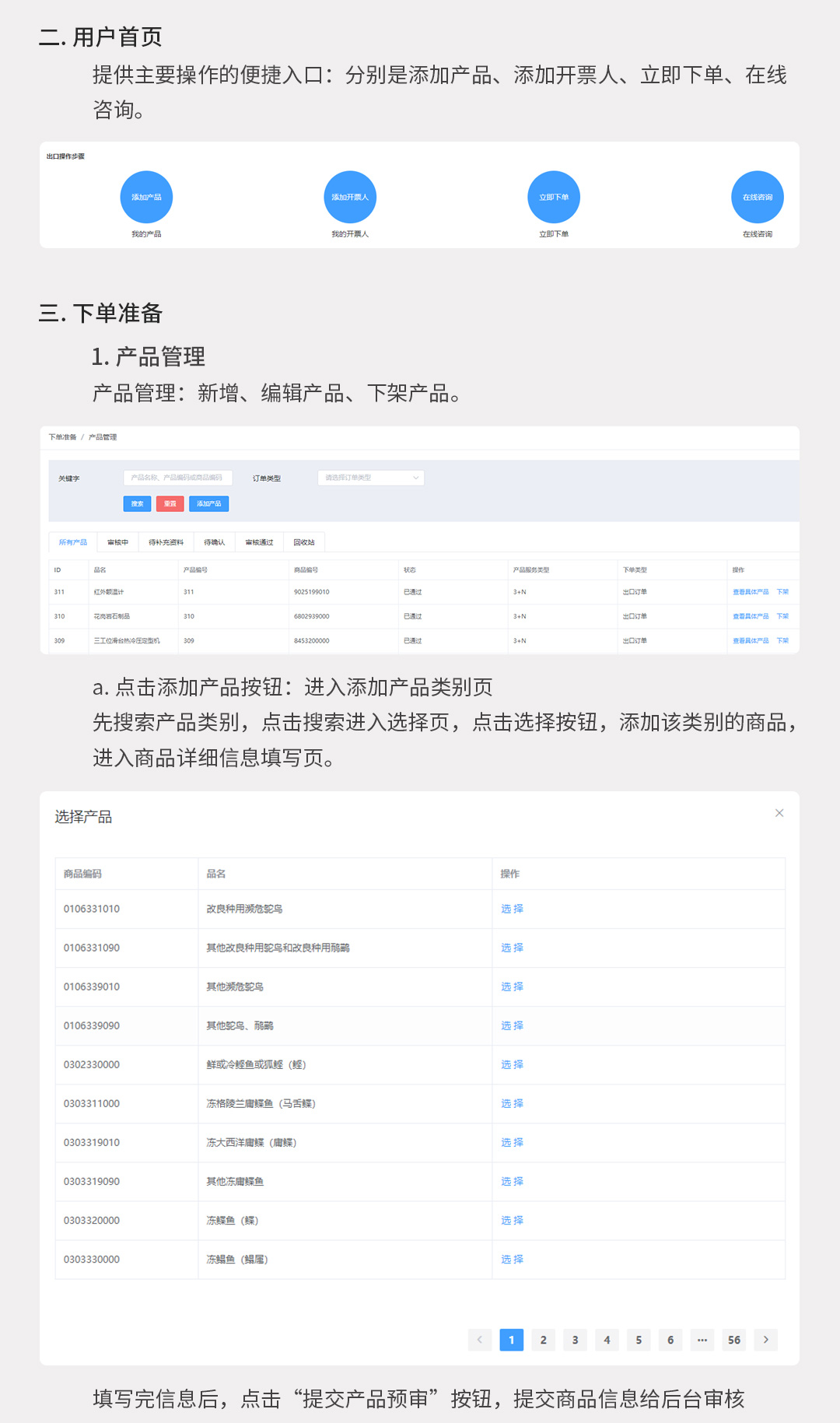This screenshot has width=840, height=1423.
Task: Click the pagination ellipsis for more pages
Action: 702,1340
